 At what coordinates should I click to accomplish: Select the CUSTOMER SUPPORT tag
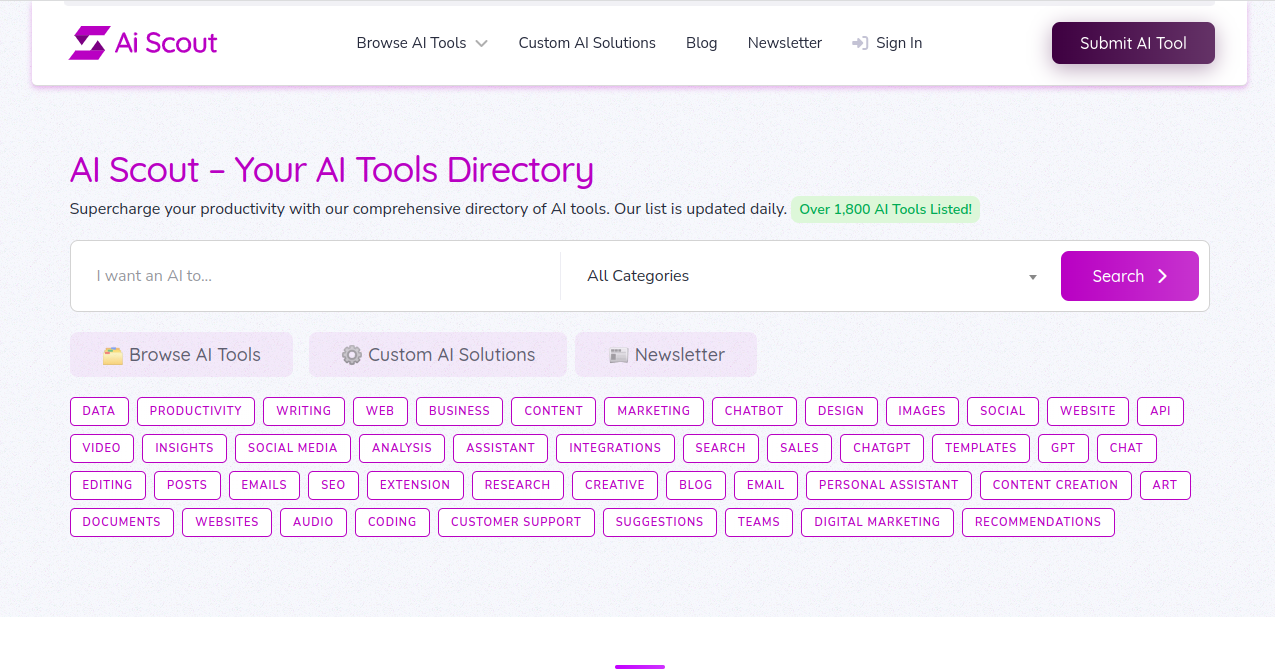pyautogui.click(x=516, y=522)
